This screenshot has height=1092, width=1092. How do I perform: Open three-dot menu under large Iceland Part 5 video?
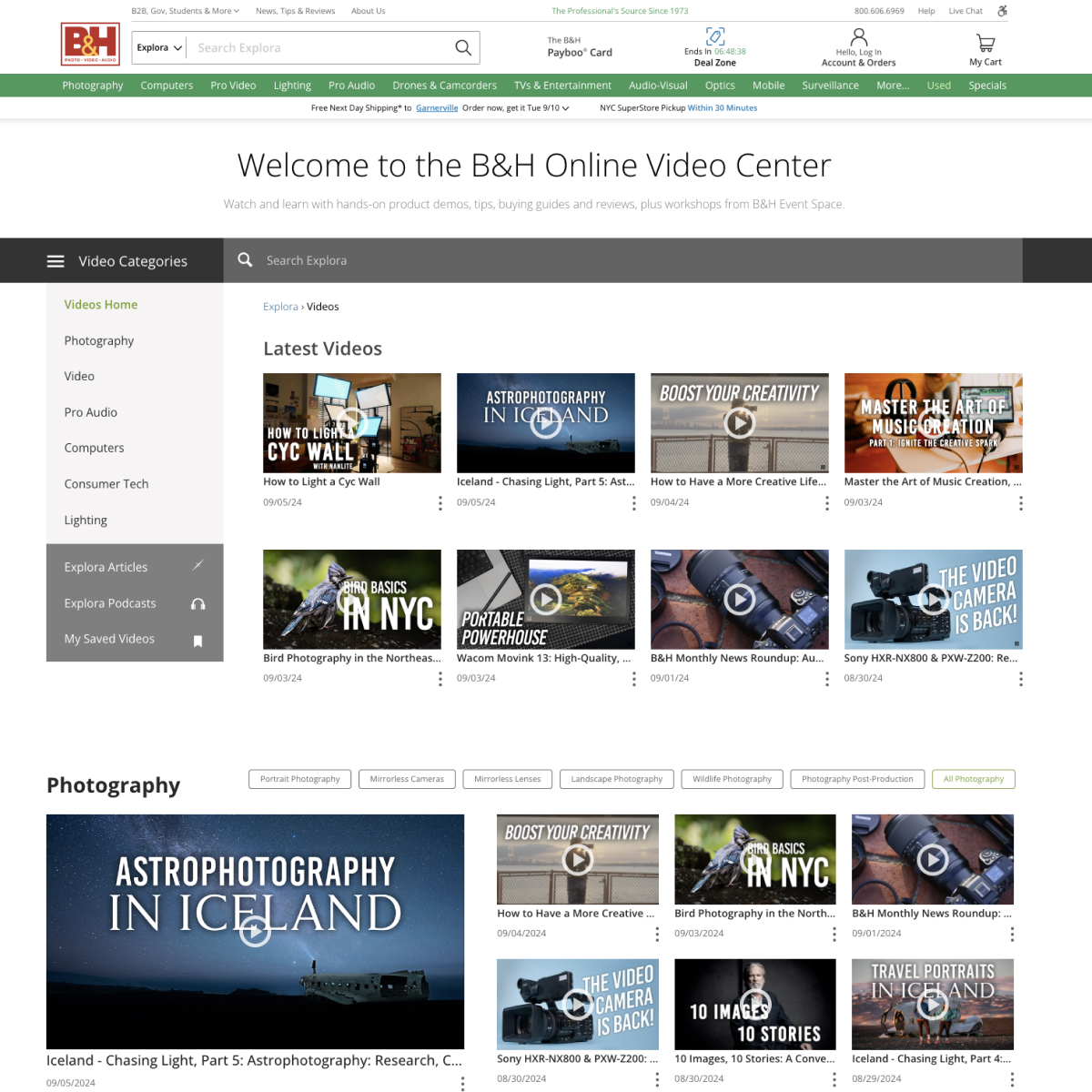pos(462,1083)
